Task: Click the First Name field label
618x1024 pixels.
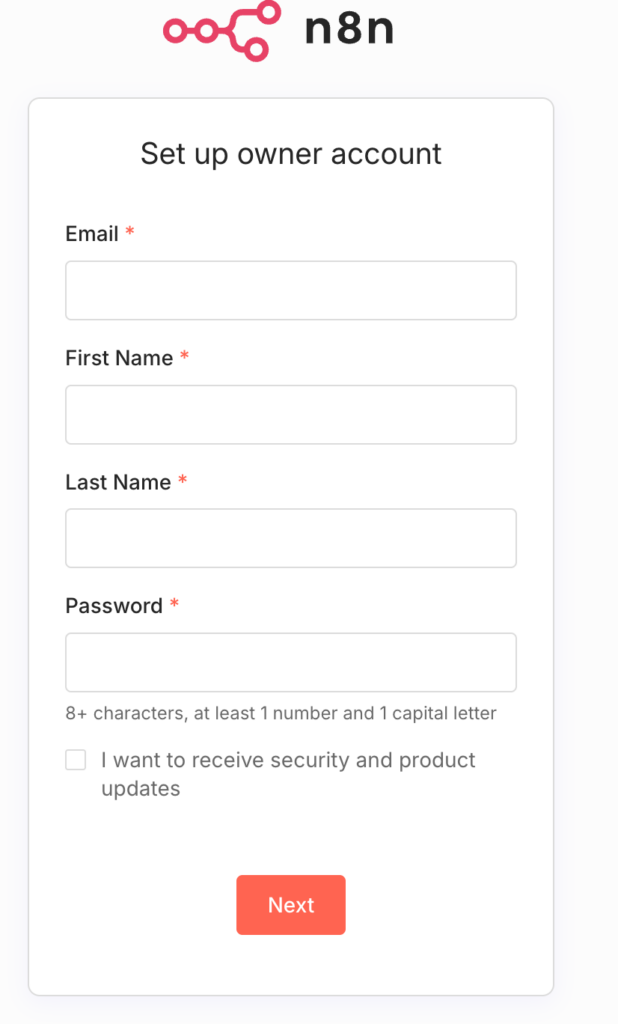Action: click(x=119, y=358)
